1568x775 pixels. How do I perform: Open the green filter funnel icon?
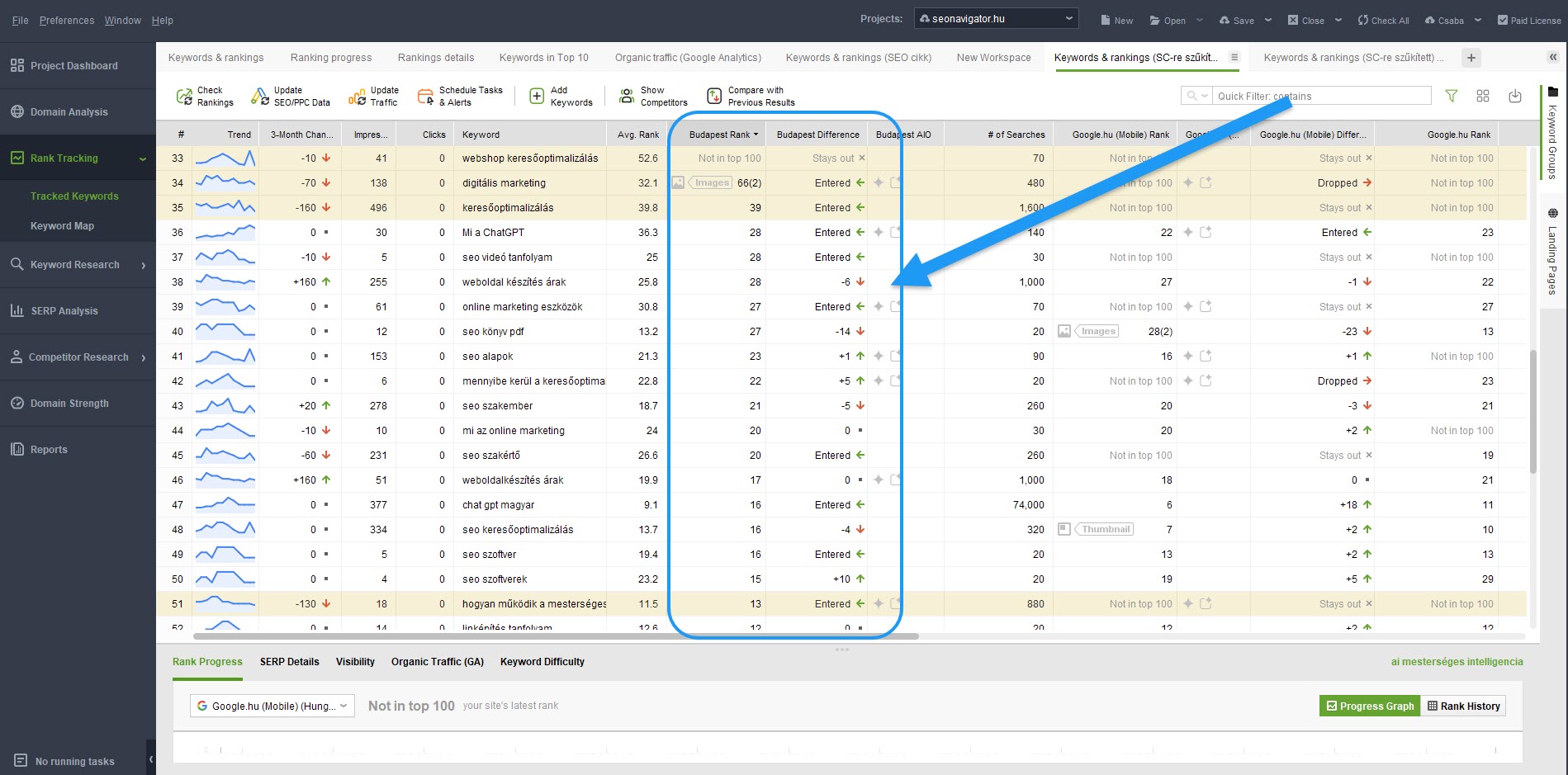pos(1451,97)
